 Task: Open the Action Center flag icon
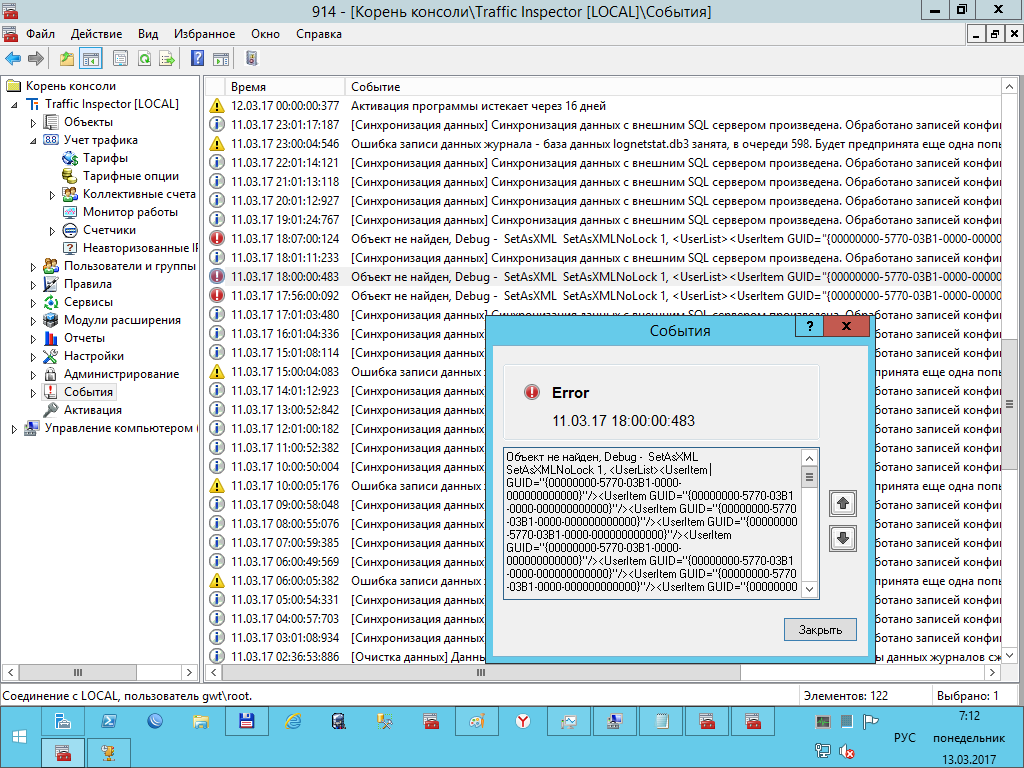[x=870, y=722]
